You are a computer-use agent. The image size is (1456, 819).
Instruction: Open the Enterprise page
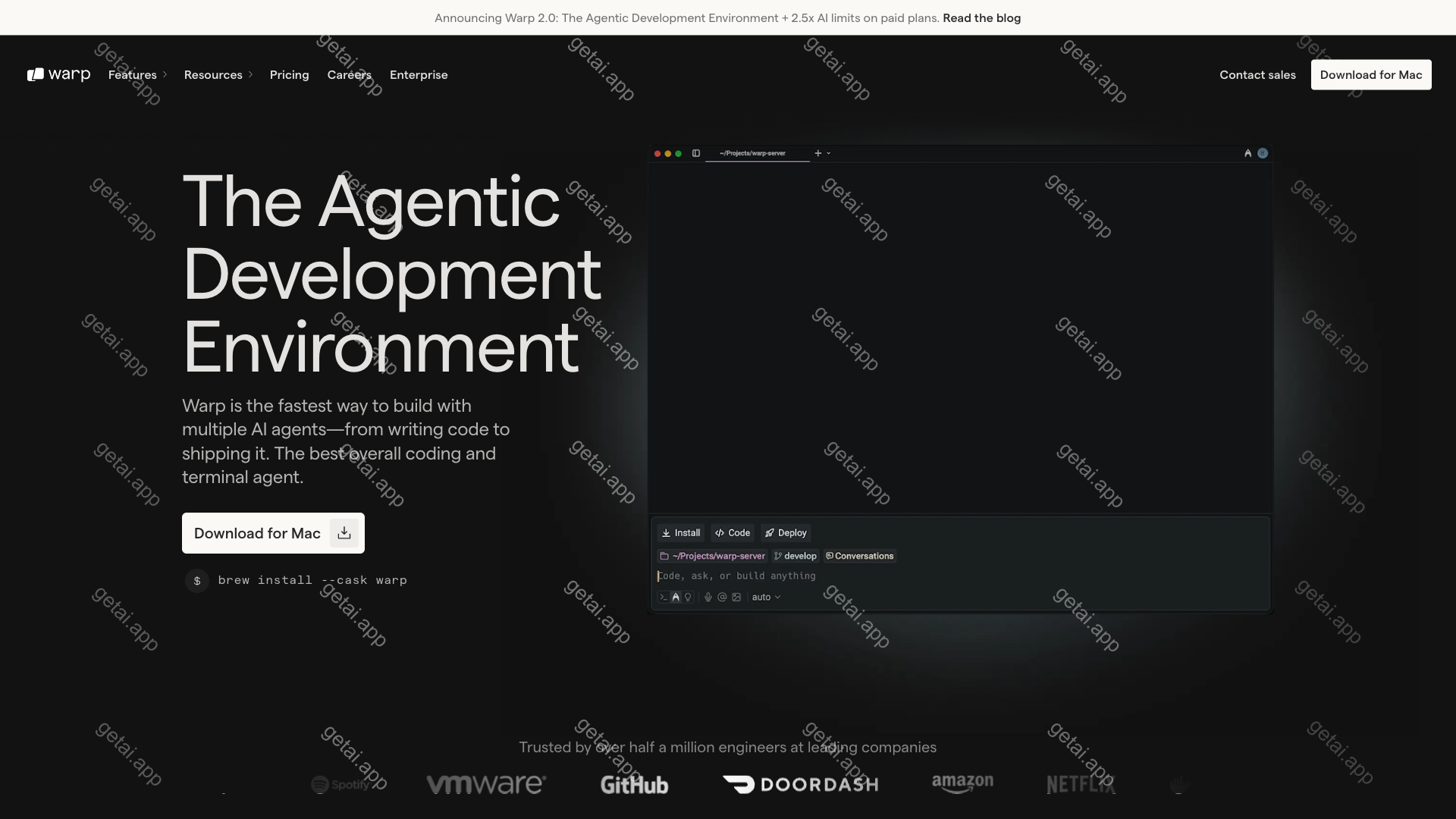coord(419,74)
